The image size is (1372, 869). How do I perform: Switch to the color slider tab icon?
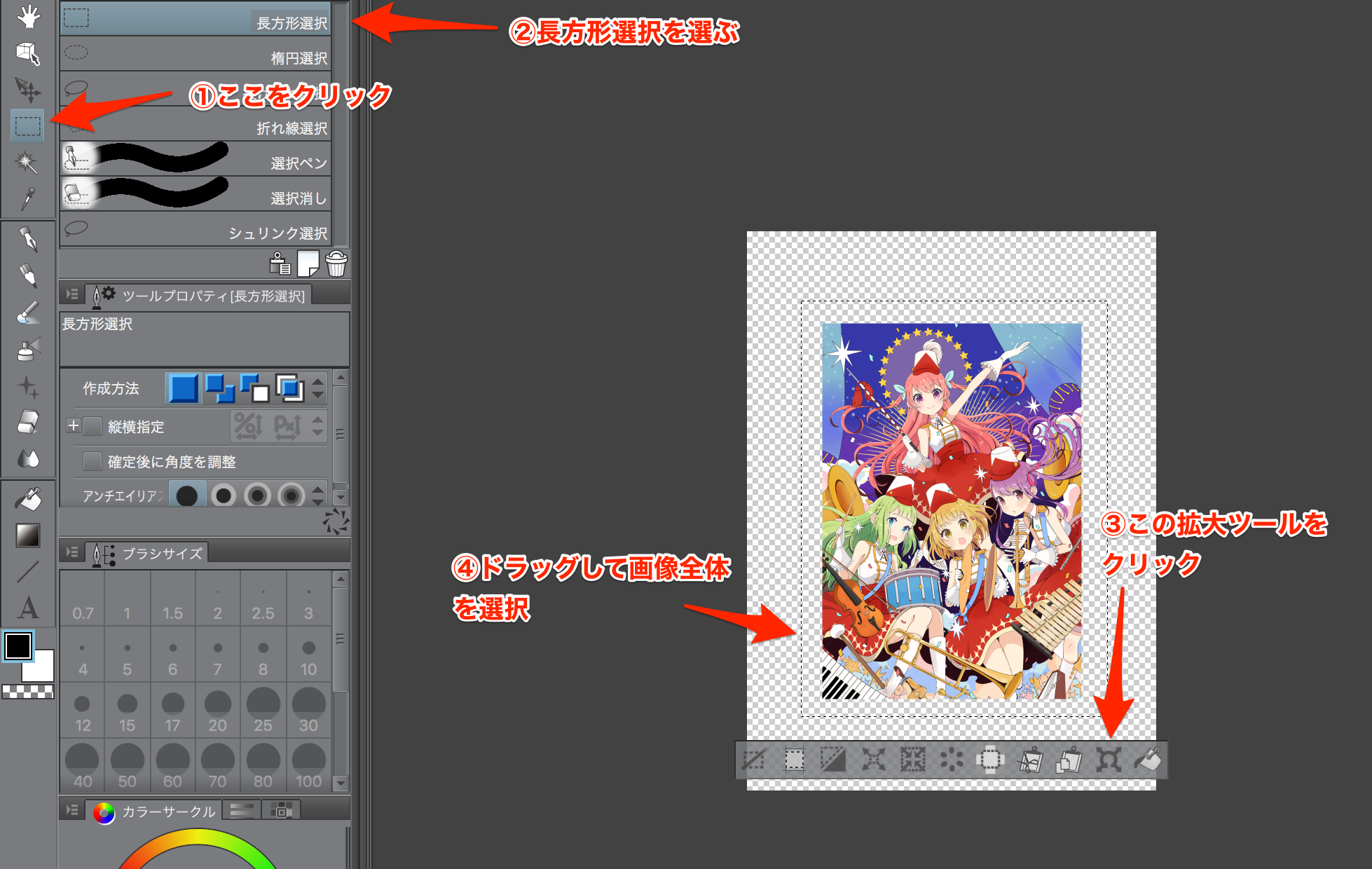coord(242,811)
